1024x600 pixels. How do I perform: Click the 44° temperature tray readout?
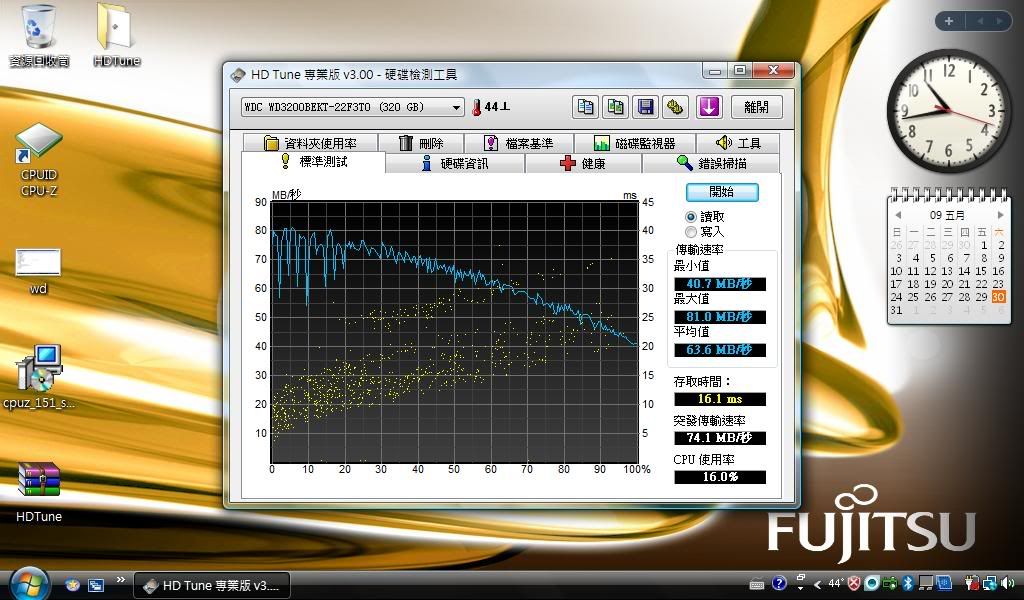tap(835, 583)
